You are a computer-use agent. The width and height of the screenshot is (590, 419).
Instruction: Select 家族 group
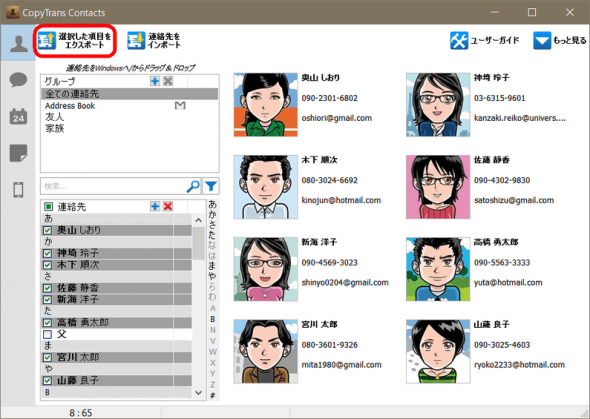[x=129, y=129]
